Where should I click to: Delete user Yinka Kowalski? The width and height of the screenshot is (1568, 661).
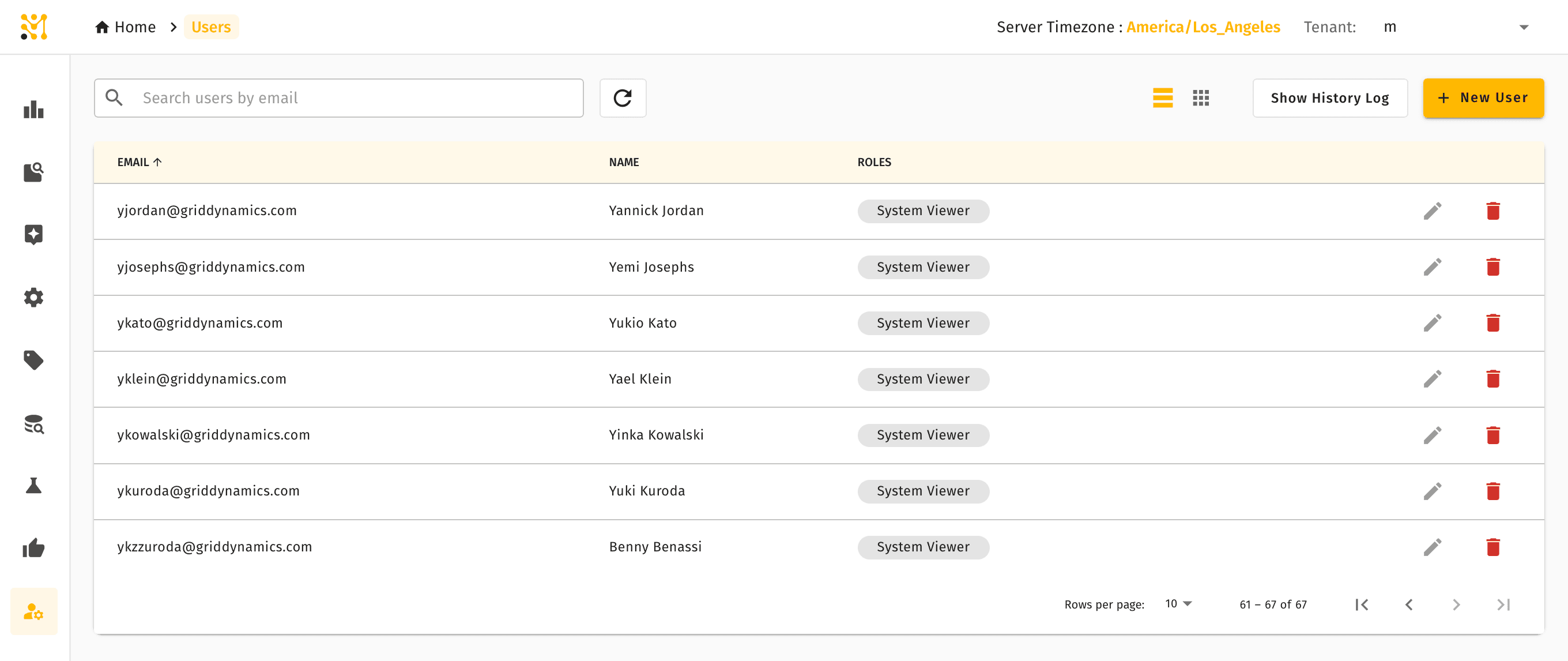pyautogui.click(x=1493, y=435)
